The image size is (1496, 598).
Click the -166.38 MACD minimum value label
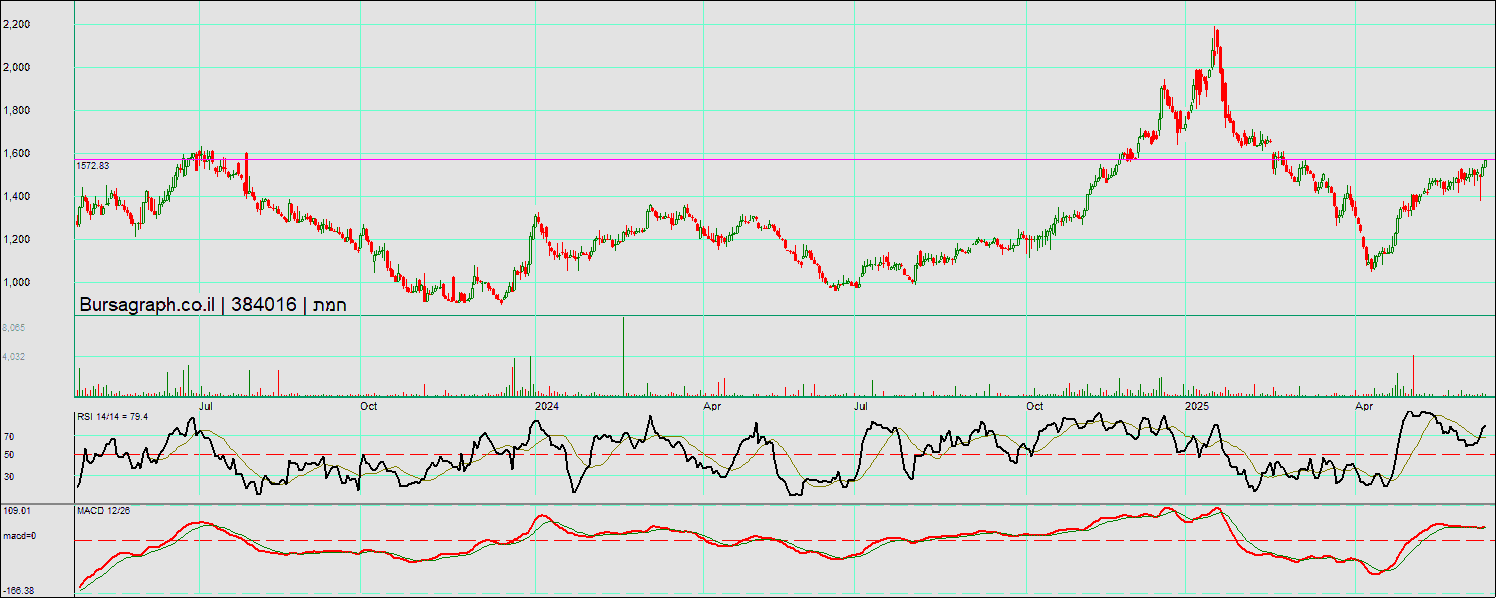click(19, 591)
